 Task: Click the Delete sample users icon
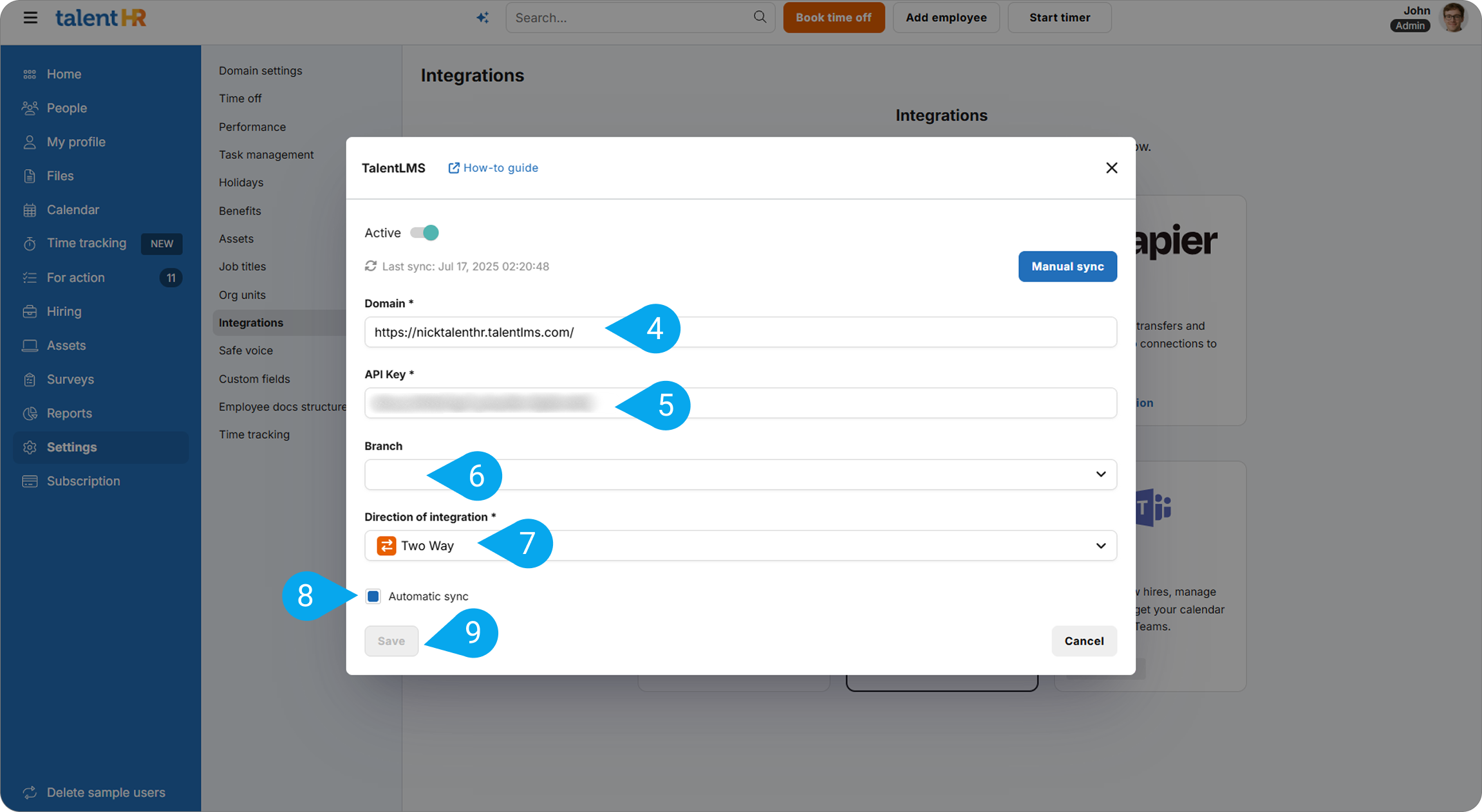point(30,792)
